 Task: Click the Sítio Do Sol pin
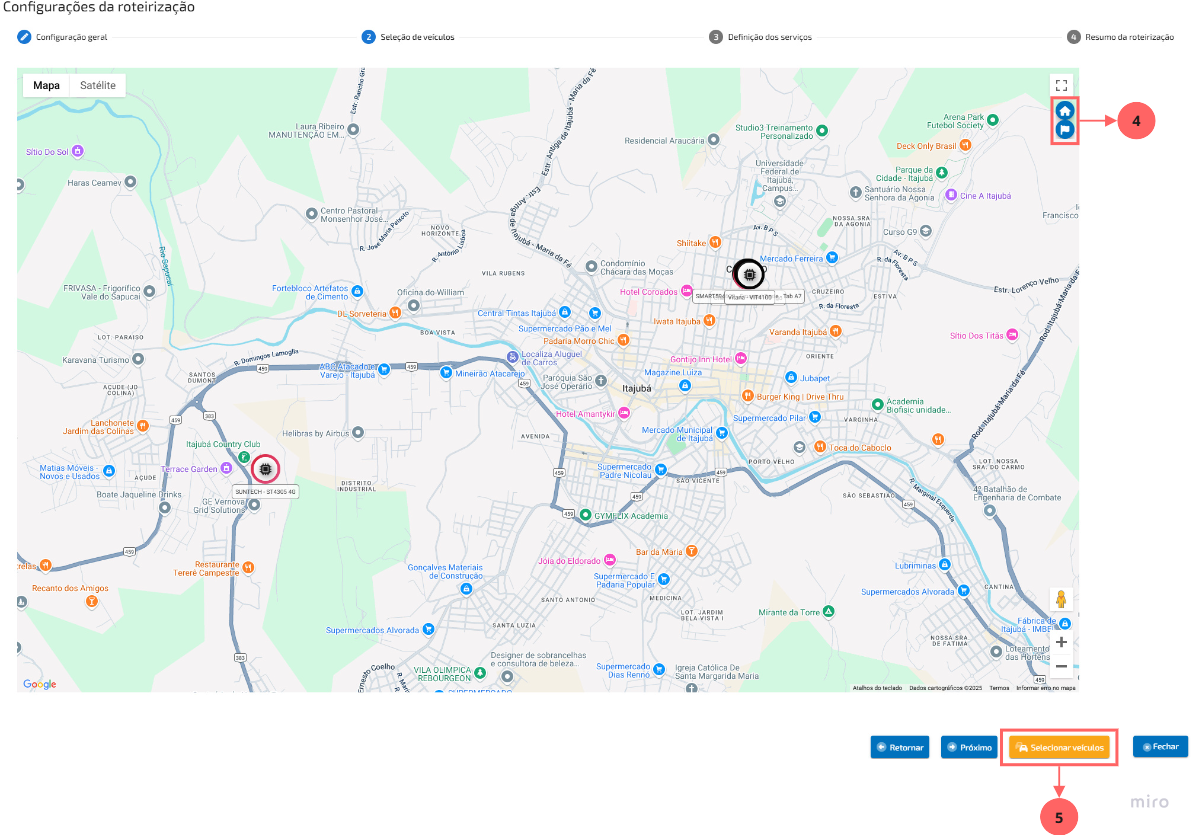pos(78,152)
